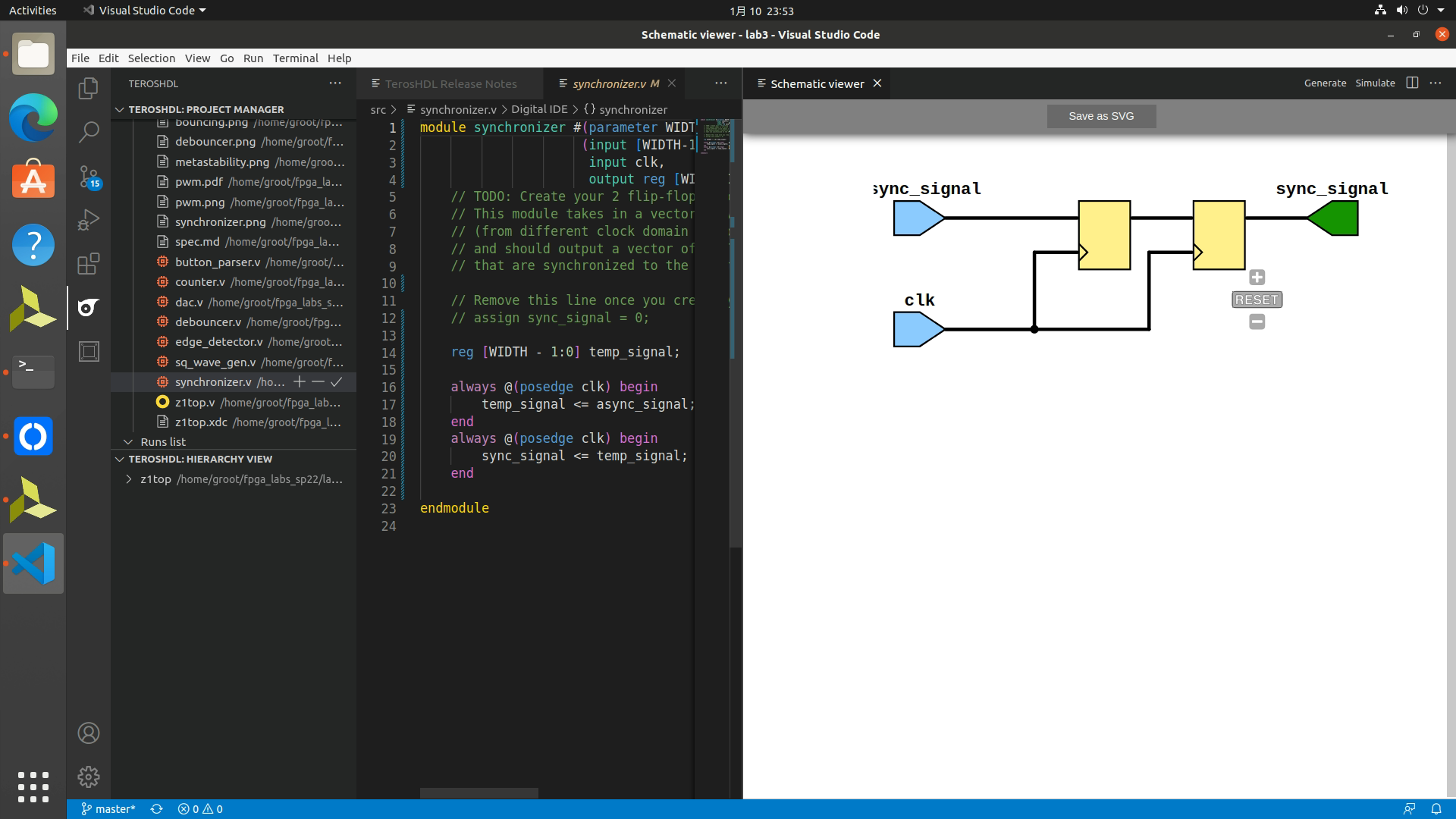Screen dimensions: 1456x819
Task: Select the Run and Debug icon
Action: [88, 220]
